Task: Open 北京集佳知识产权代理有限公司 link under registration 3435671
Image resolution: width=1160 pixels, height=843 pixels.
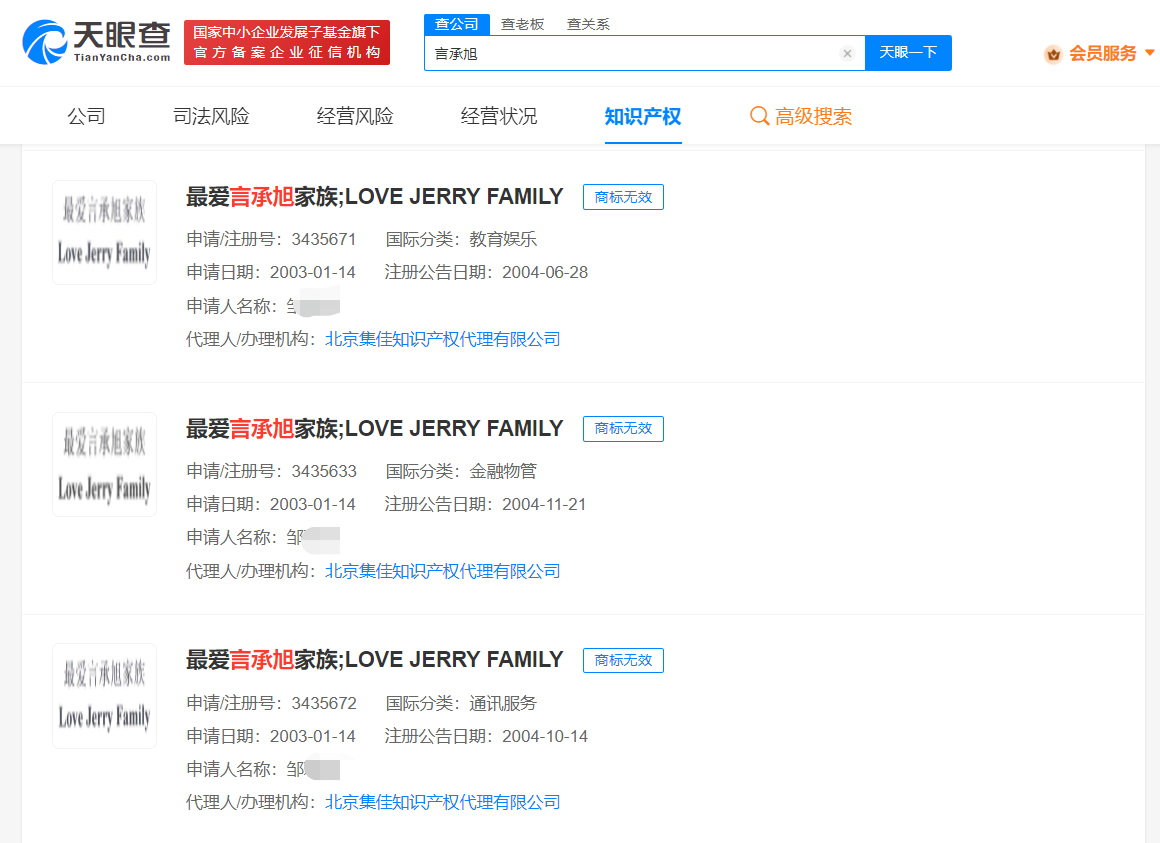Action: 442,339
